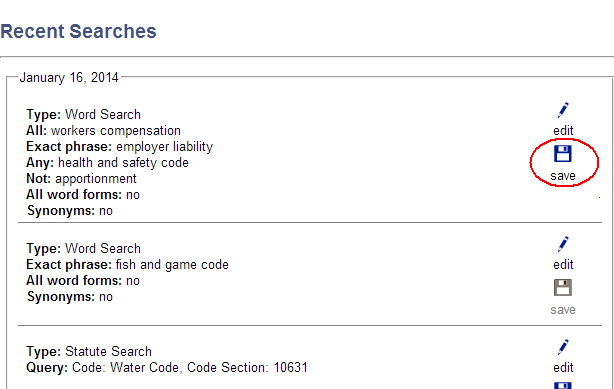Click the circled blue floppy disk save icon
This screenshot has height=389, width=614.
point(563,154)
